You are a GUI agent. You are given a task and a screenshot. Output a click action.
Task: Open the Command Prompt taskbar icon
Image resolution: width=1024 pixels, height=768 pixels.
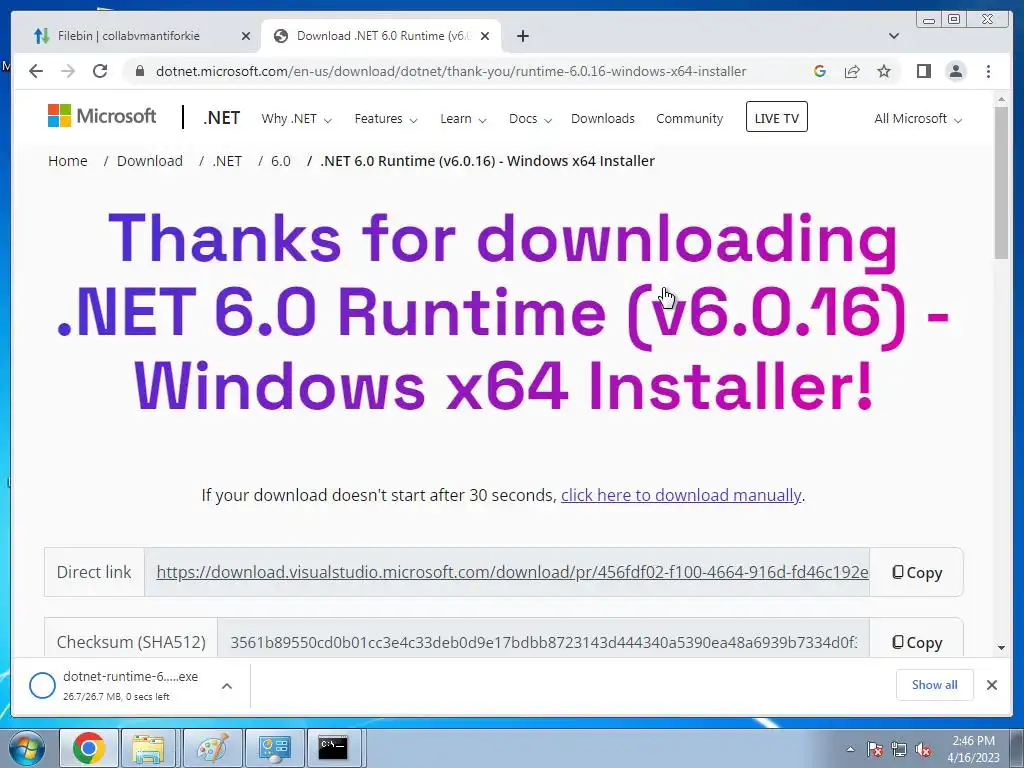(333, 748)
